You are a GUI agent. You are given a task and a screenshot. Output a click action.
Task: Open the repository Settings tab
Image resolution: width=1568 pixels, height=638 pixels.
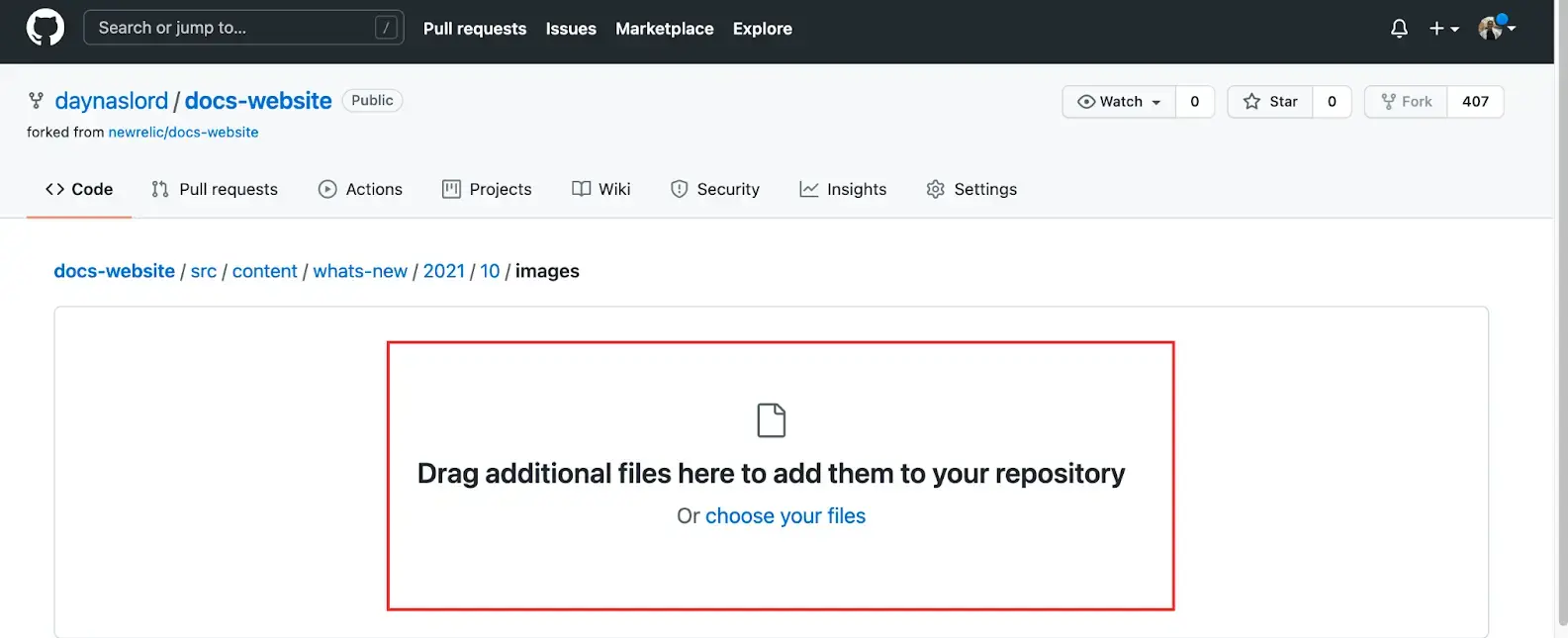click(971, 189)
